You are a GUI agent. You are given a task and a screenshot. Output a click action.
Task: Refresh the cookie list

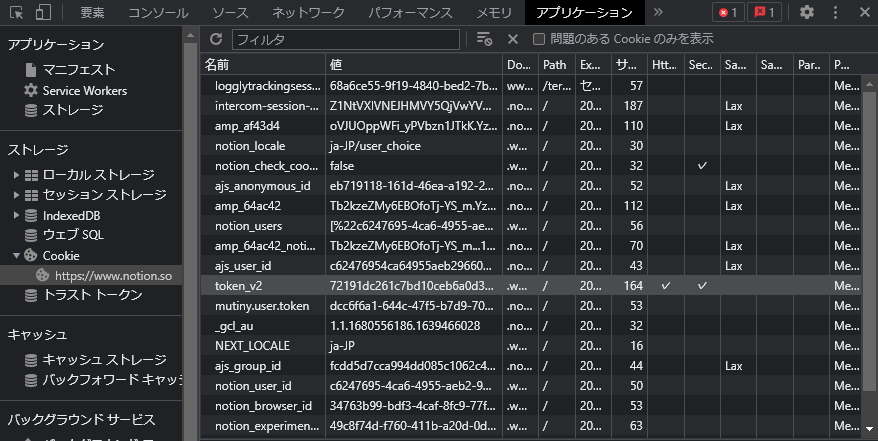pos(216,39)
